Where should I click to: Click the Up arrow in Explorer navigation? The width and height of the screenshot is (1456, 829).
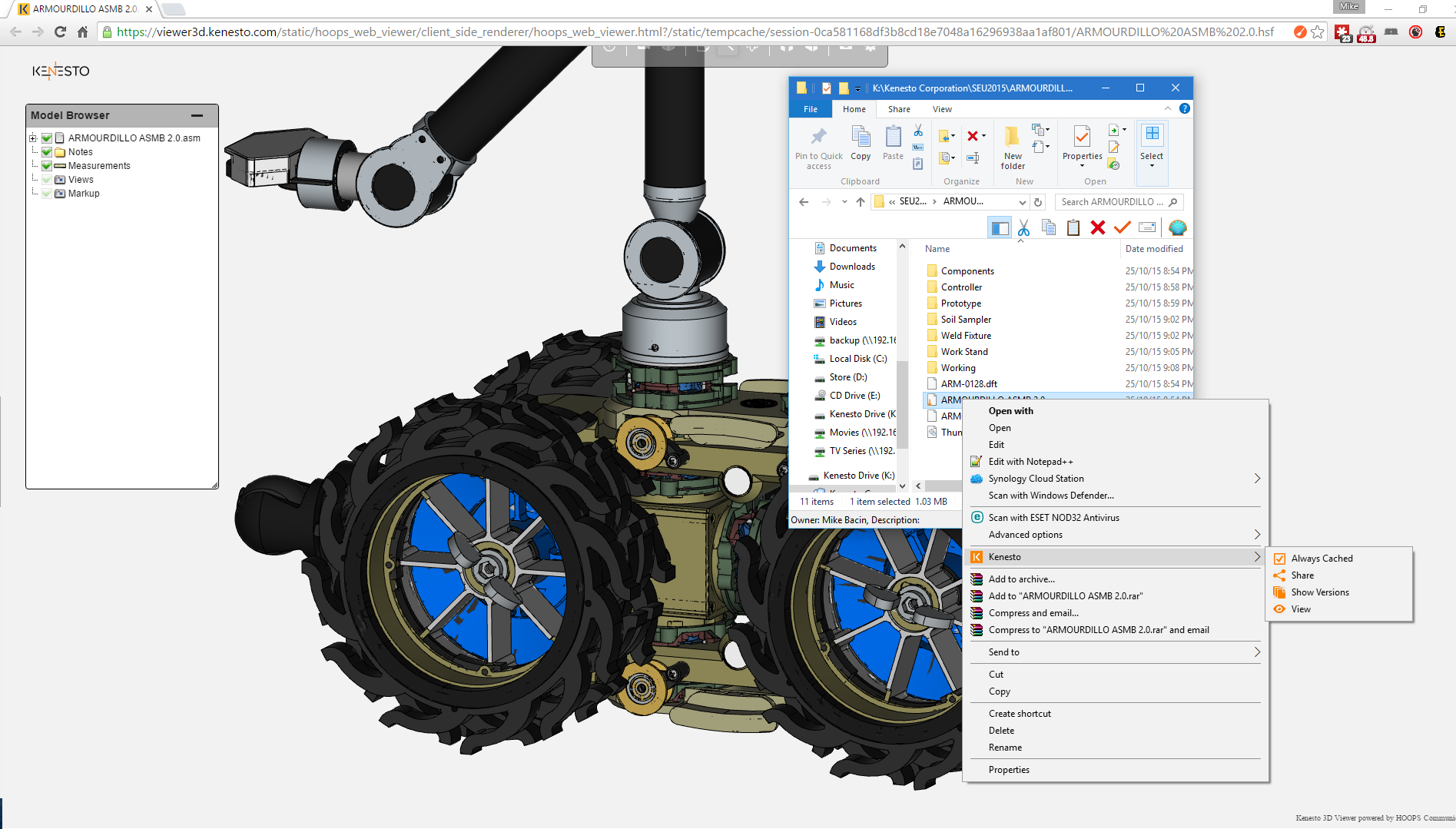861,202
